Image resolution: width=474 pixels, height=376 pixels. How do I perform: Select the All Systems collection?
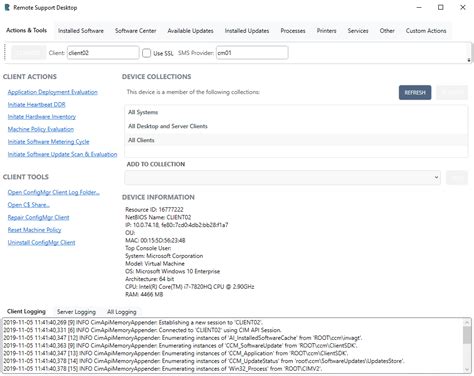click(x=296, y=112)
